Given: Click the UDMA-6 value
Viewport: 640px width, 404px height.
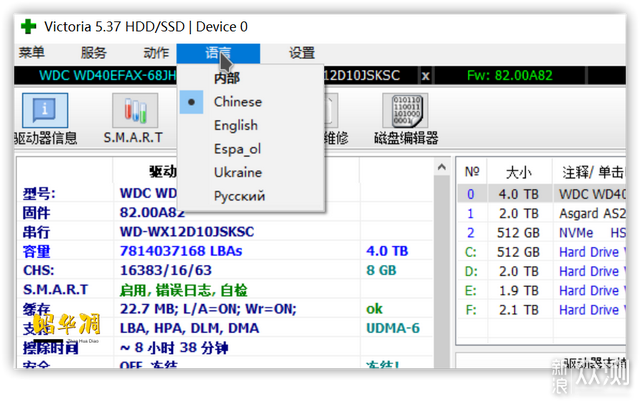Looking at the screenshot, I should pyautogui.click(x=393, y=328).
